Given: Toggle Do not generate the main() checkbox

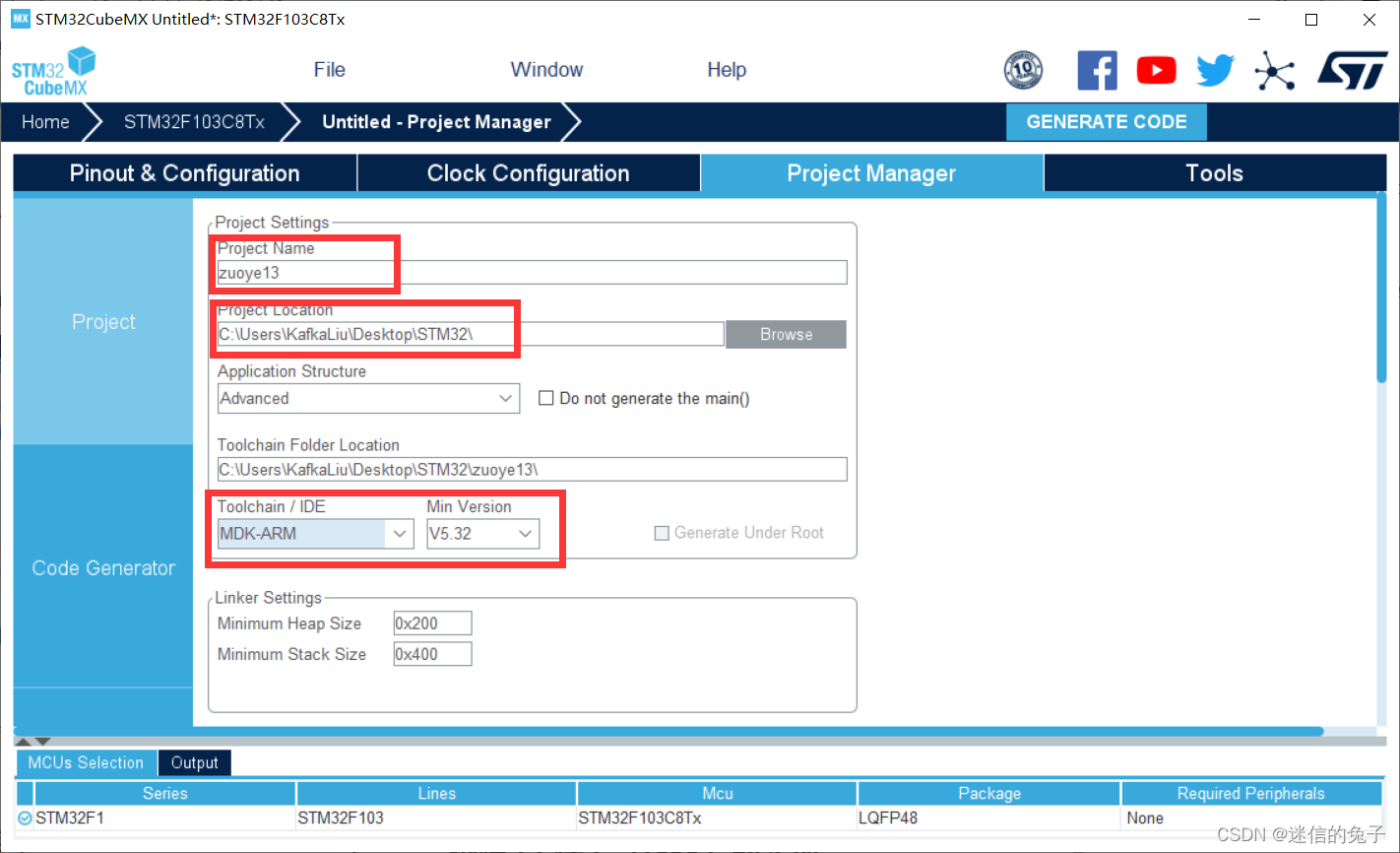Looking at the screenshot, I should (x=545, y=398).
